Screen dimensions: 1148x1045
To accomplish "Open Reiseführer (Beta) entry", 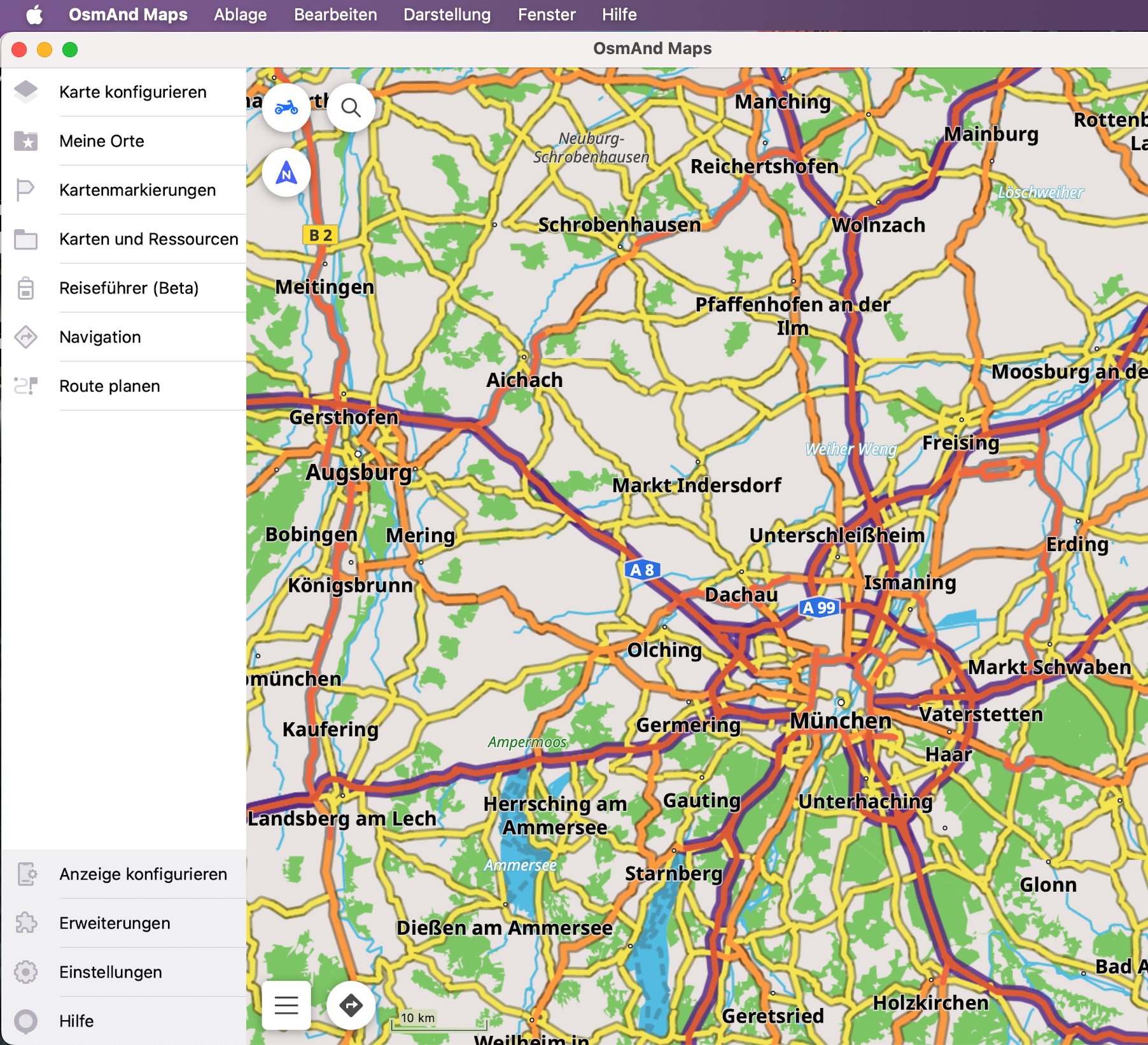I will (x=123, y=288).
